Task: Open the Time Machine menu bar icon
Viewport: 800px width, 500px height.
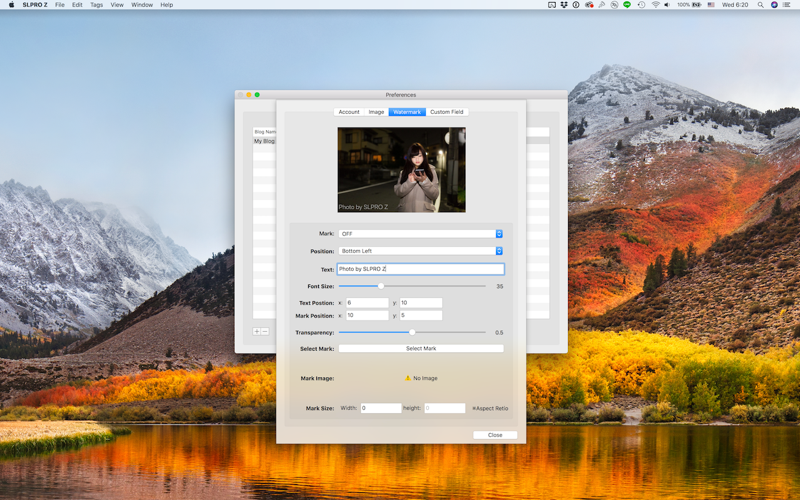Action: coord(641,5)
